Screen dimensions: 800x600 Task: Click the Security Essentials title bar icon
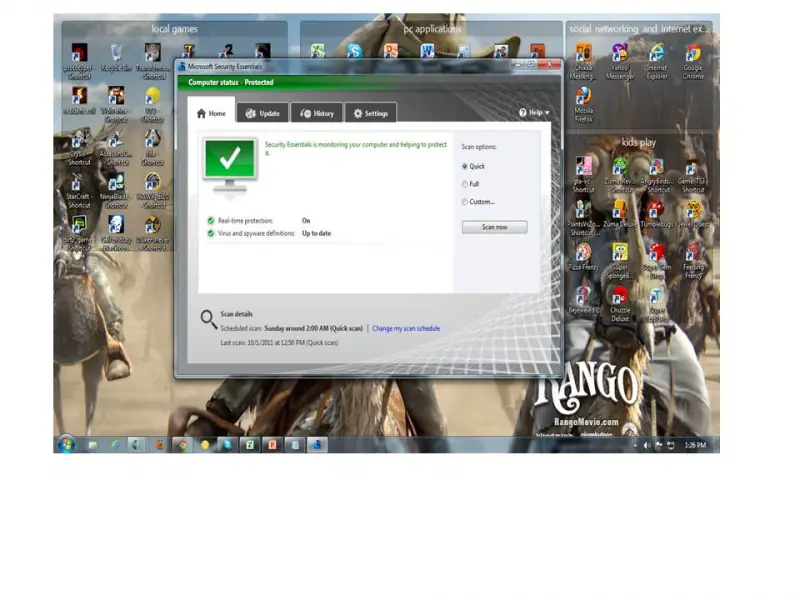click(181, 66)
